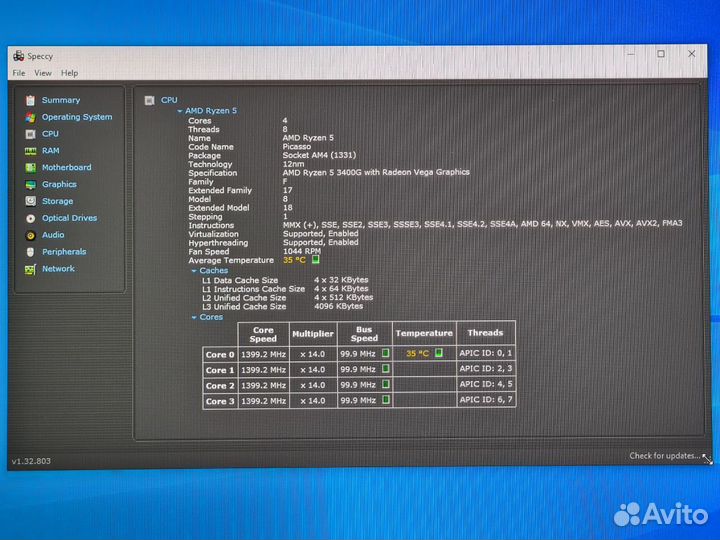Open the Graphics section label
The width and height of the screenshot is (720, 540).
(x=59, y=184)
